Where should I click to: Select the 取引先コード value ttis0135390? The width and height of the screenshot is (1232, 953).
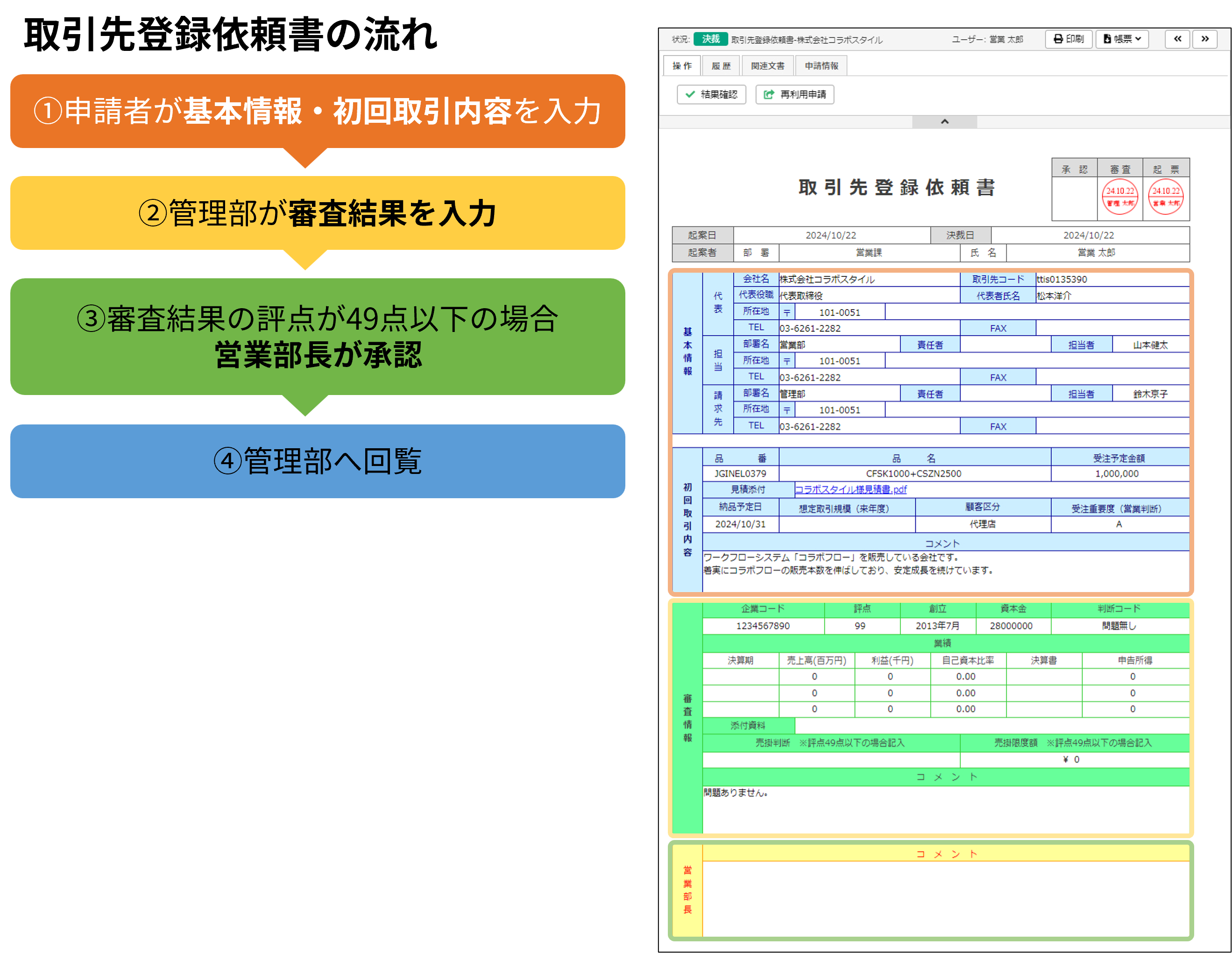(1062, 280)
